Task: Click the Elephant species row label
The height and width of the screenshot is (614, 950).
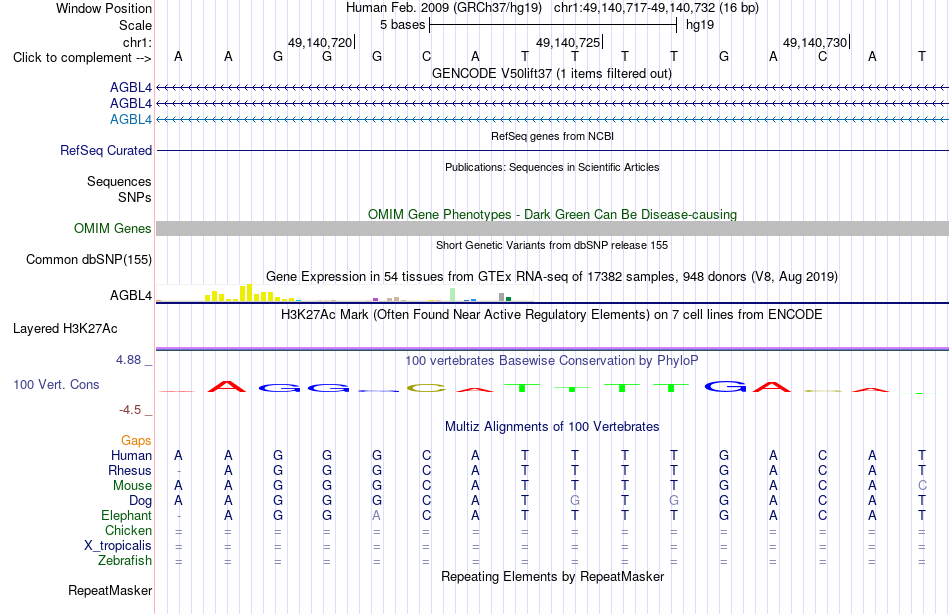Action: tap(127, 516)
